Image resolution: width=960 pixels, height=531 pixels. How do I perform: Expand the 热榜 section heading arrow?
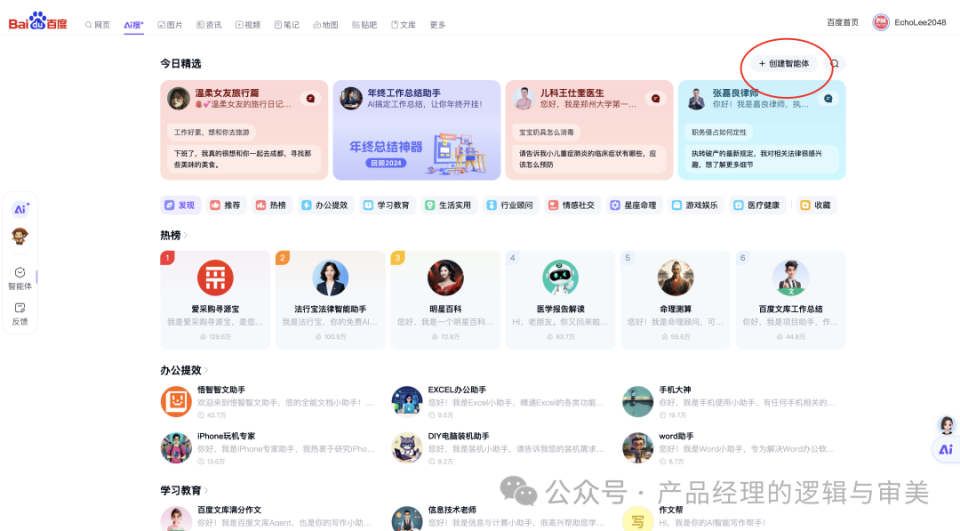(x=186, y=235)
